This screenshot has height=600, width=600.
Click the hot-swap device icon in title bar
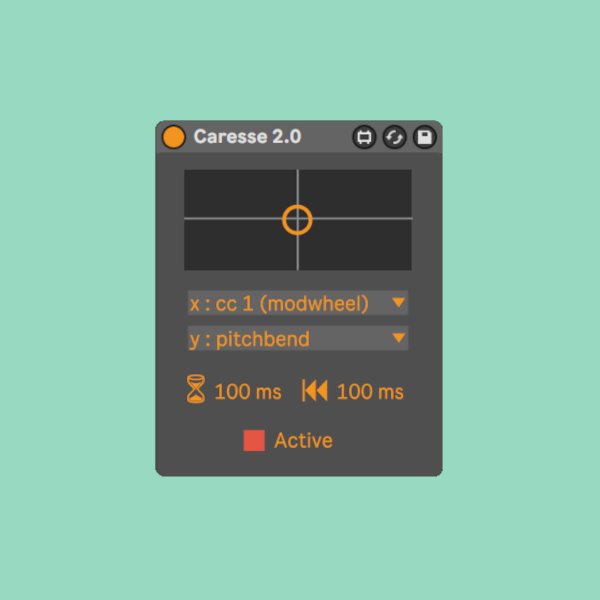364,137
